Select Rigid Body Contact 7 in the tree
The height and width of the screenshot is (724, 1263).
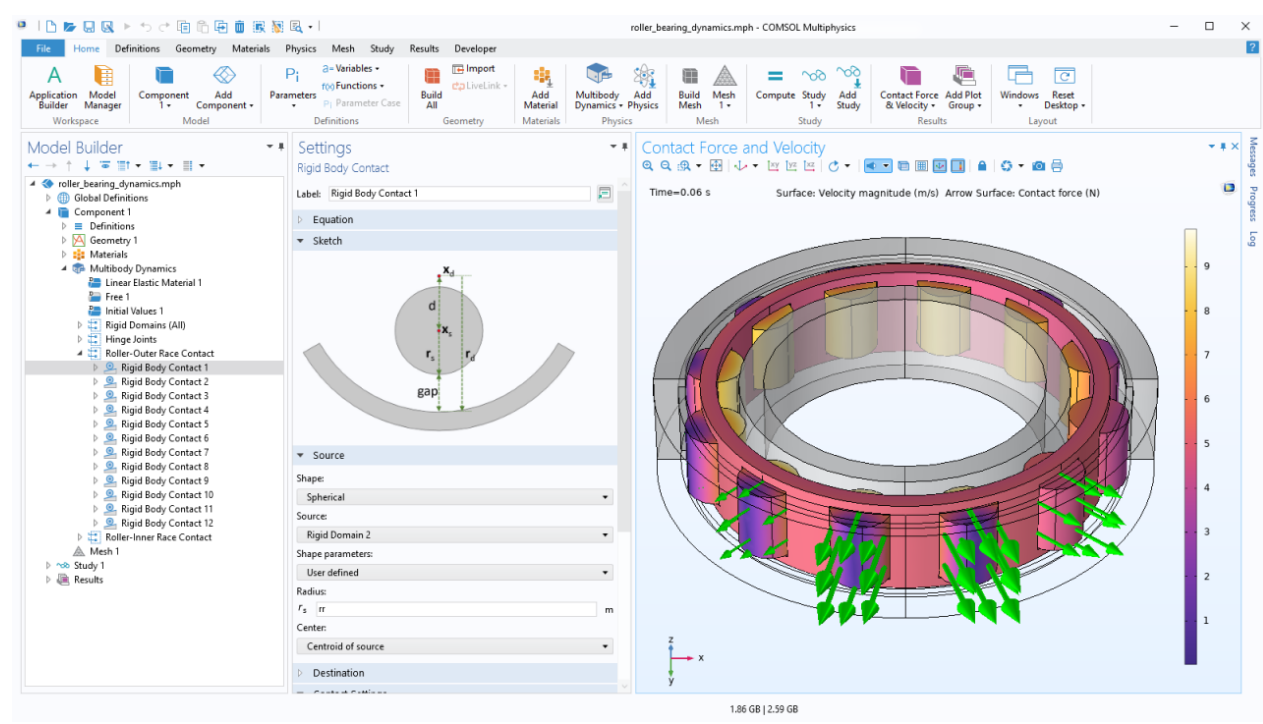pyautogui.click(x=164, y=452)
